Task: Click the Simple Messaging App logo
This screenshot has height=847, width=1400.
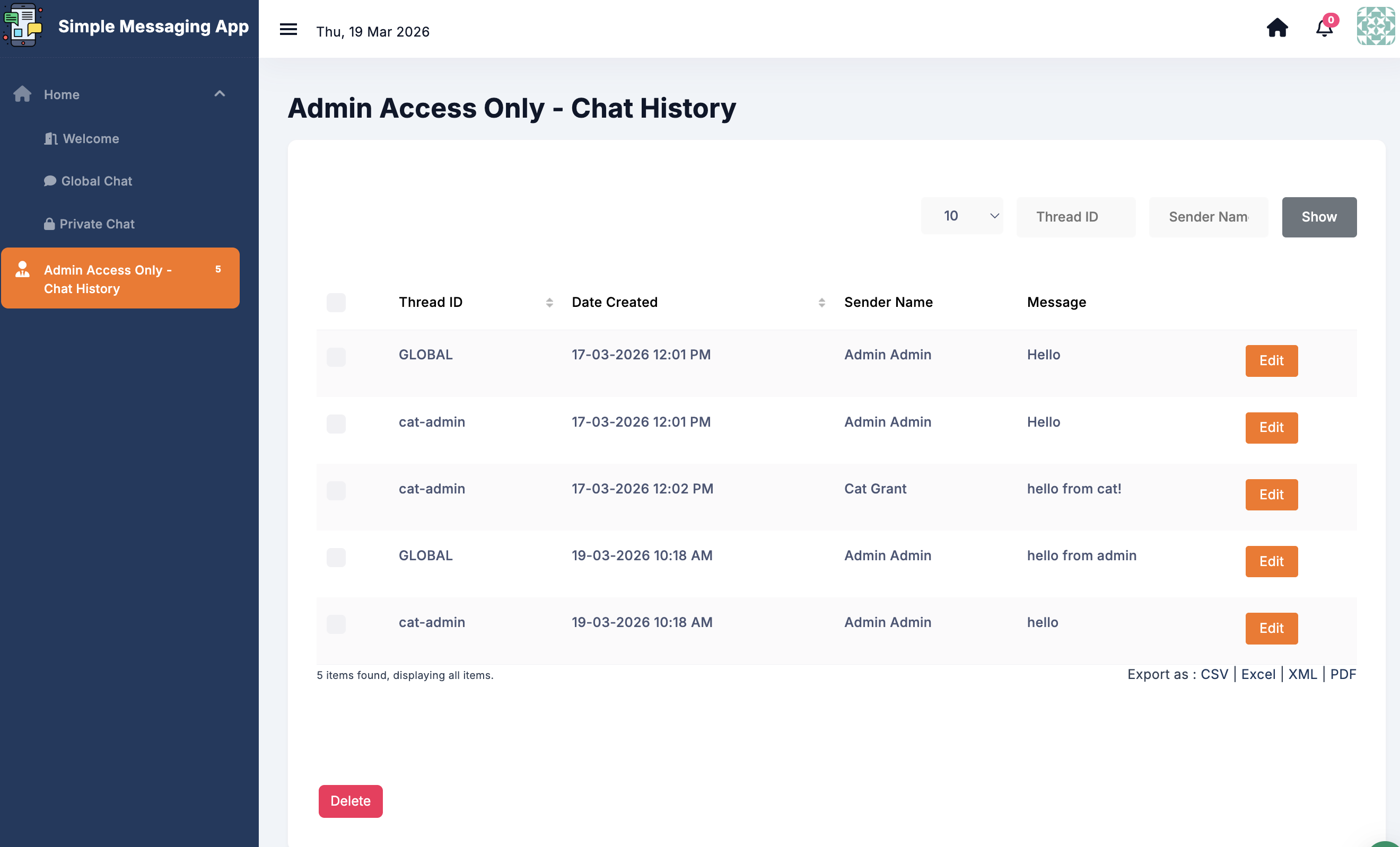Action: pyautogui.click(x=23, y=25)
